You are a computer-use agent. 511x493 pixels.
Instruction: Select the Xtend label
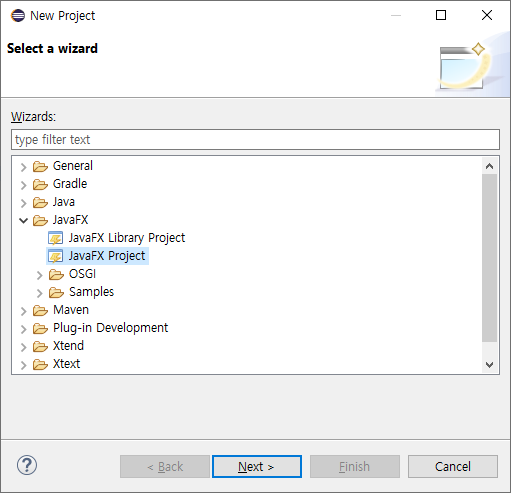coord(68,346)
